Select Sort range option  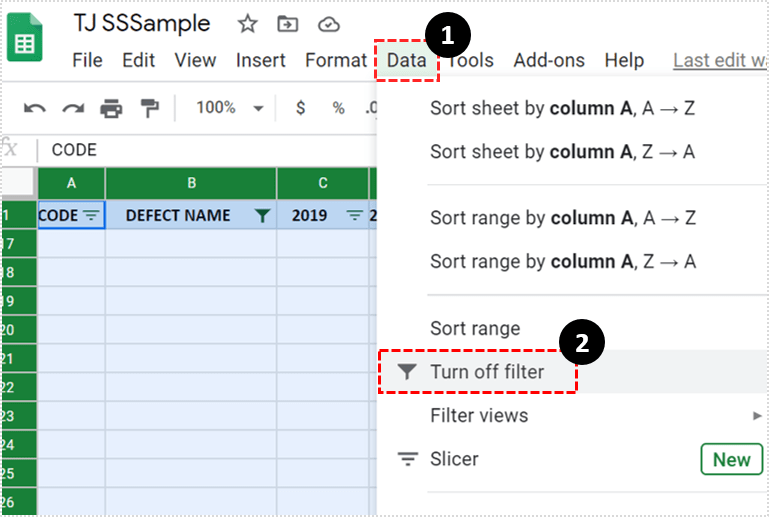coord(475,328)
